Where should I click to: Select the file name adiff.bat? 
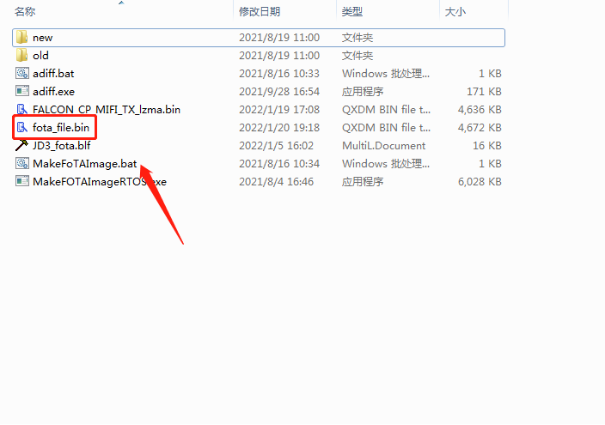coord(53,73)
